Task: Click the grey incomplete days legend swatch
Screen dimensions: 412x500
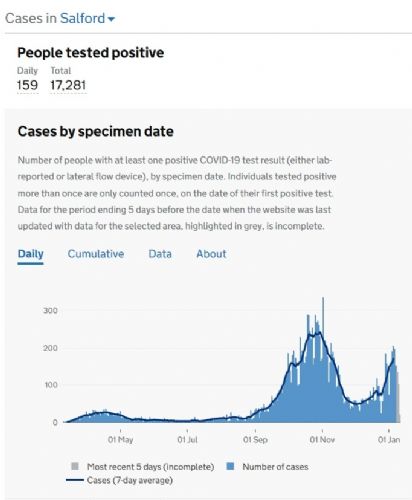Action: click(x=75, y=466)
